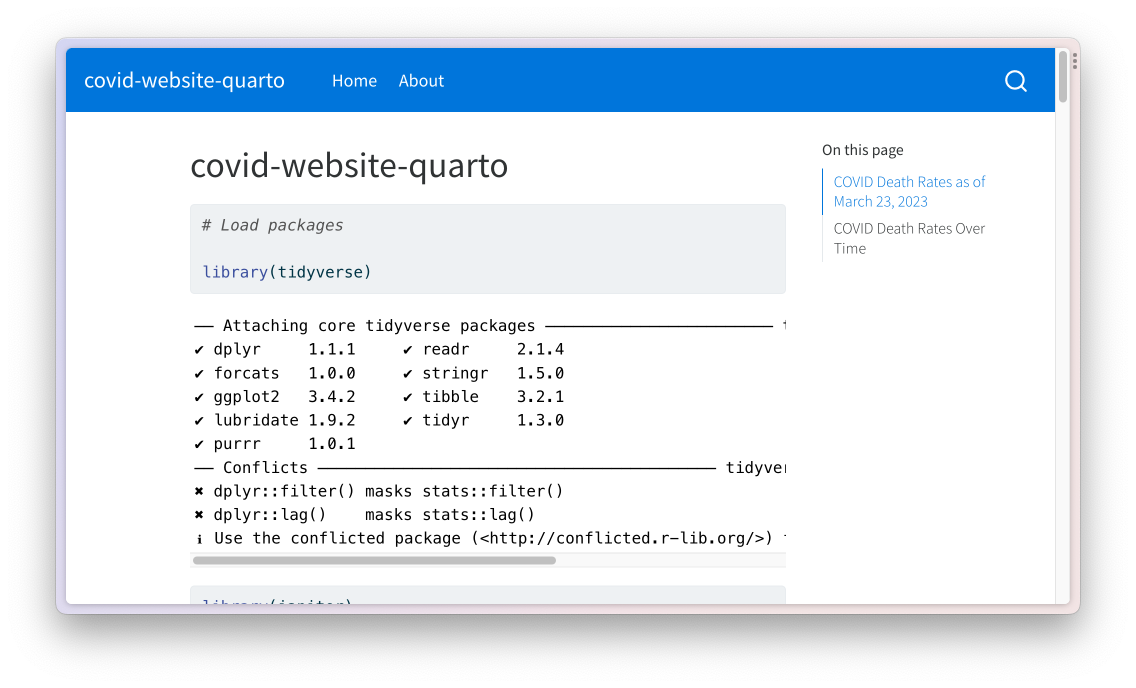Click the Load packages comment in the code block
The image size is (1136, 688).
[271, 225]
